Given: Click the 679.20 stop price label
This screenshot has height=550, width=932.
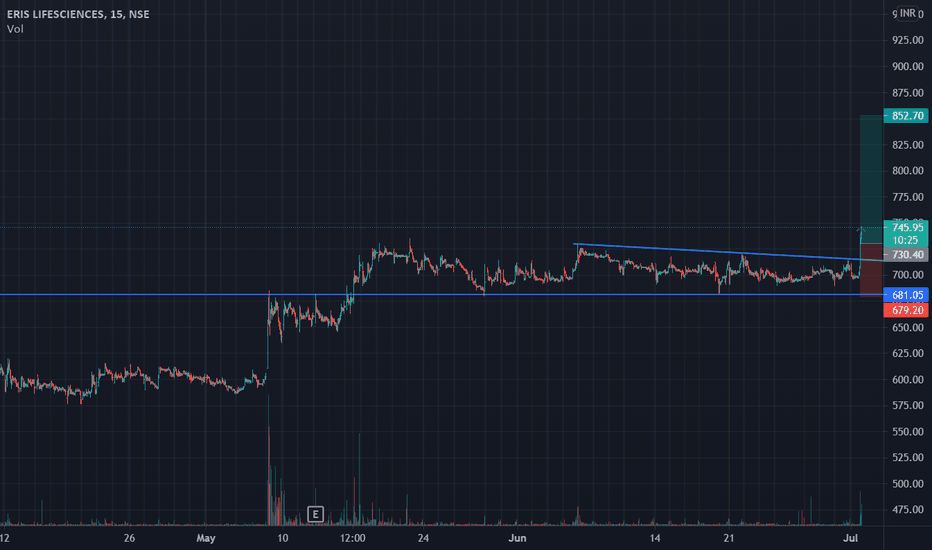Looking at the screenshot, I should (x=906, y=310).
